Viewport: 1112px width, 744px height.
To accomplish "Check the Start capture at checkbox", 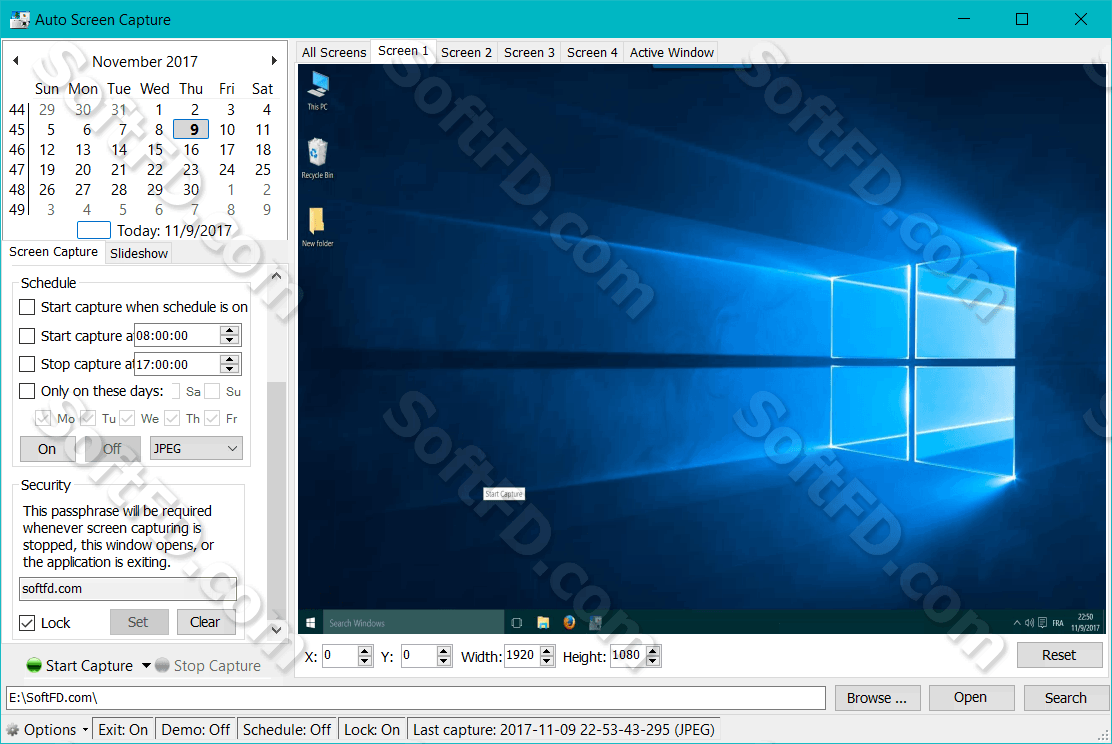I will pos(27,335).
